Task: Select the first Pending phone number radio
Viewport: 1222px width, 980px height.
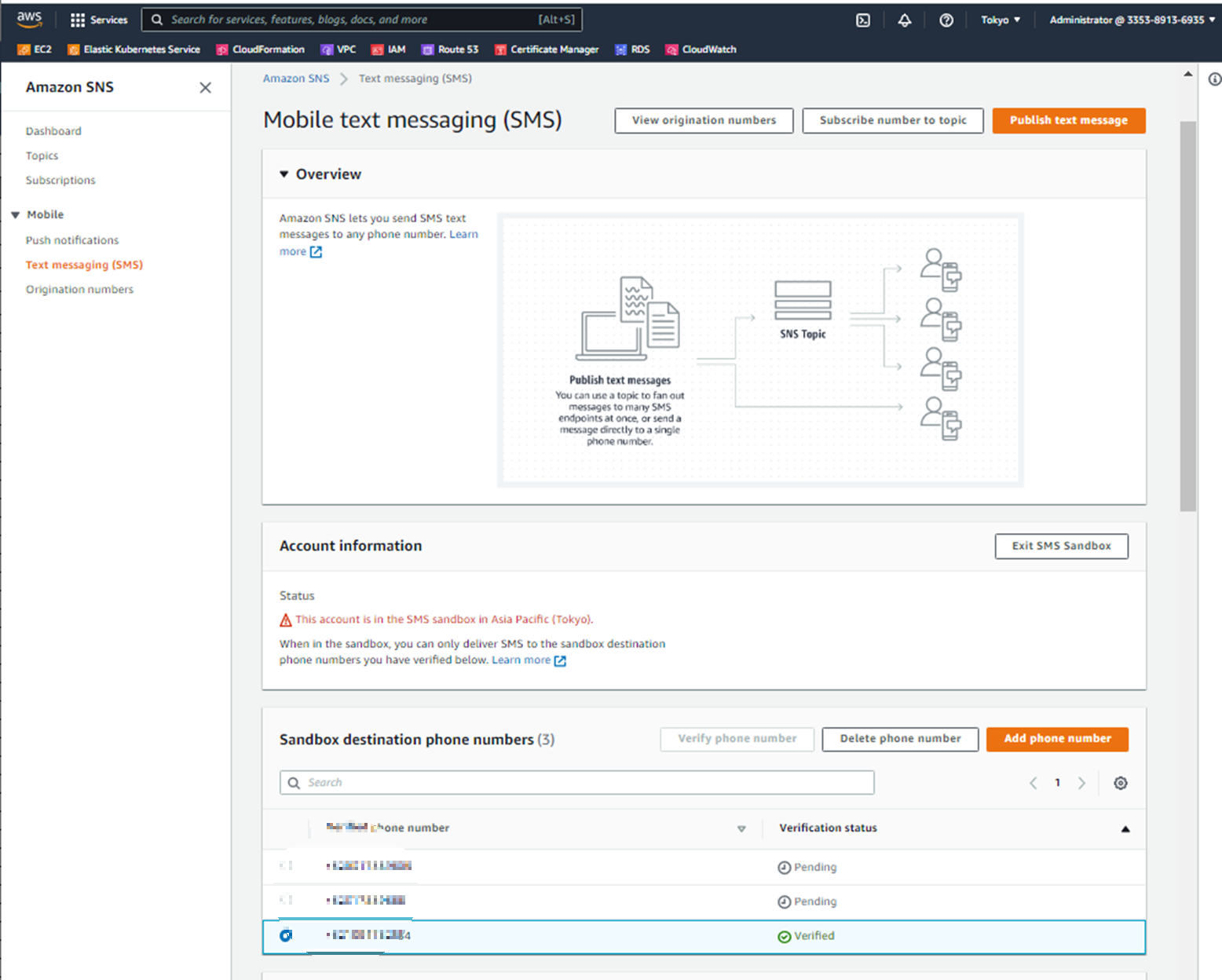Action: click(286, 865)
